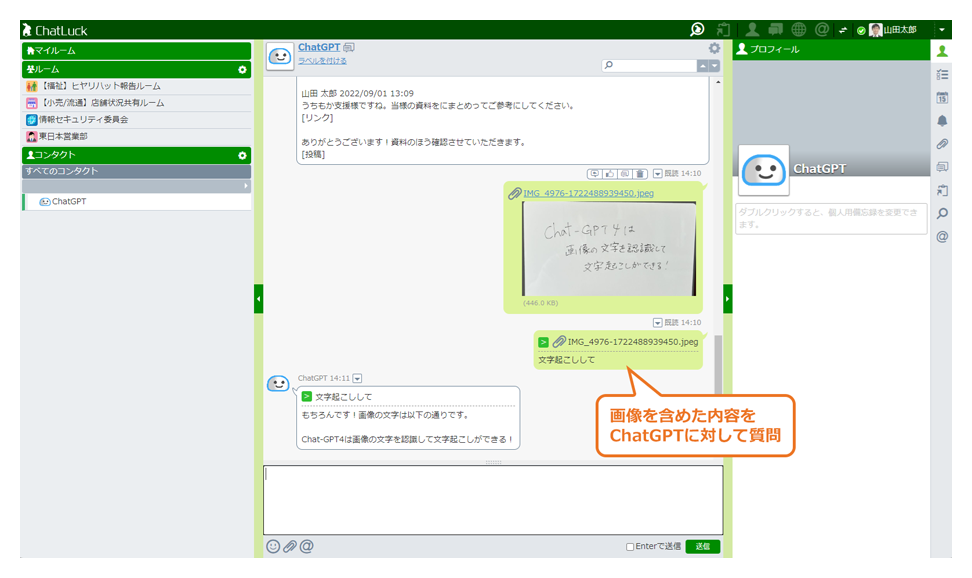This screenshot has height=578, width=972.
Task: Open dropdown next to first 既読 14:10
Action: tap(658, 174)
